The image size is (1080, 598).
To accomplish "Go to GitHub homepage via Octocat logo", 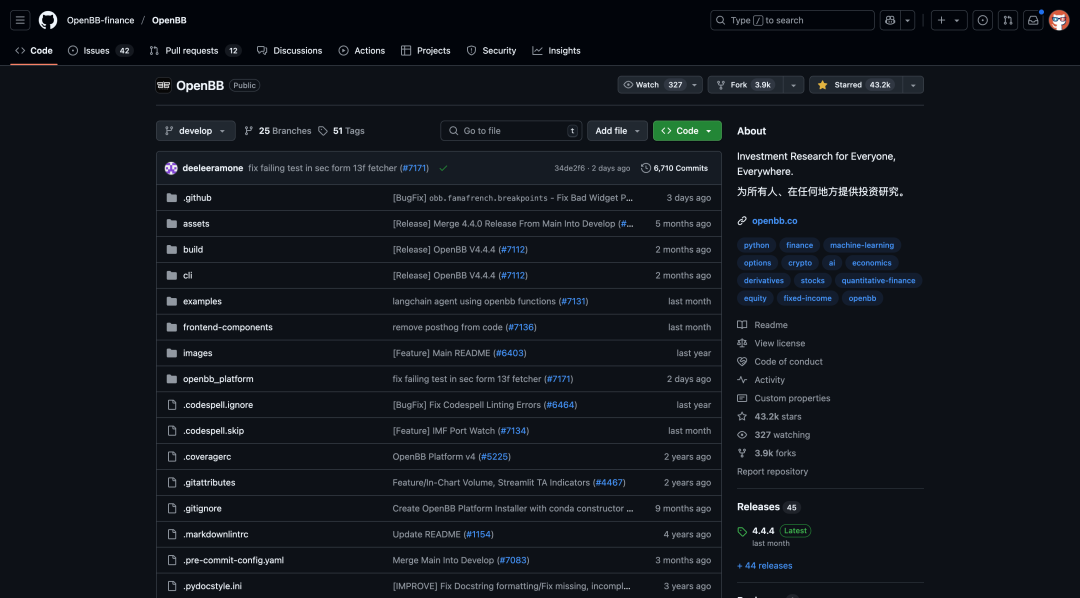I will click(x=48, y=20).
